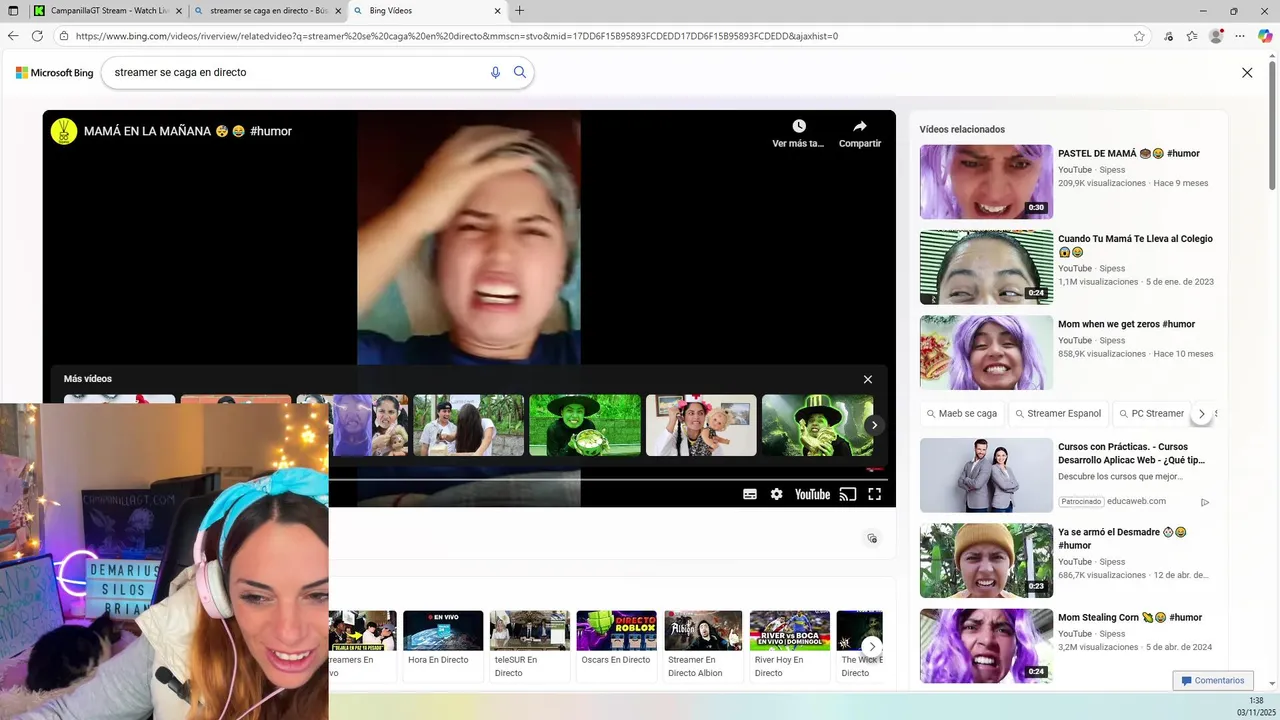Open River Hoy En Directo card
This screenshot has height=720, width=1280.
click(x=790, y=645)
